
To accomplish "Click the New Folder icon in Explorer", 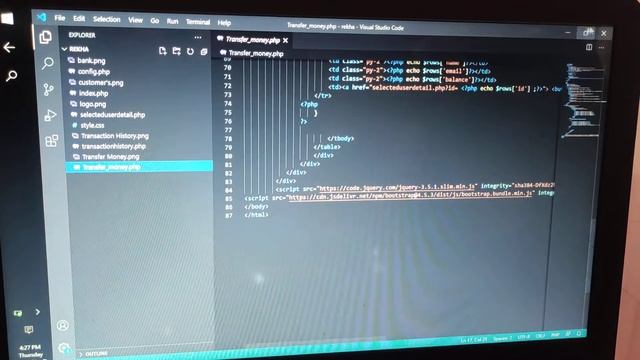I will click(176, 51).
